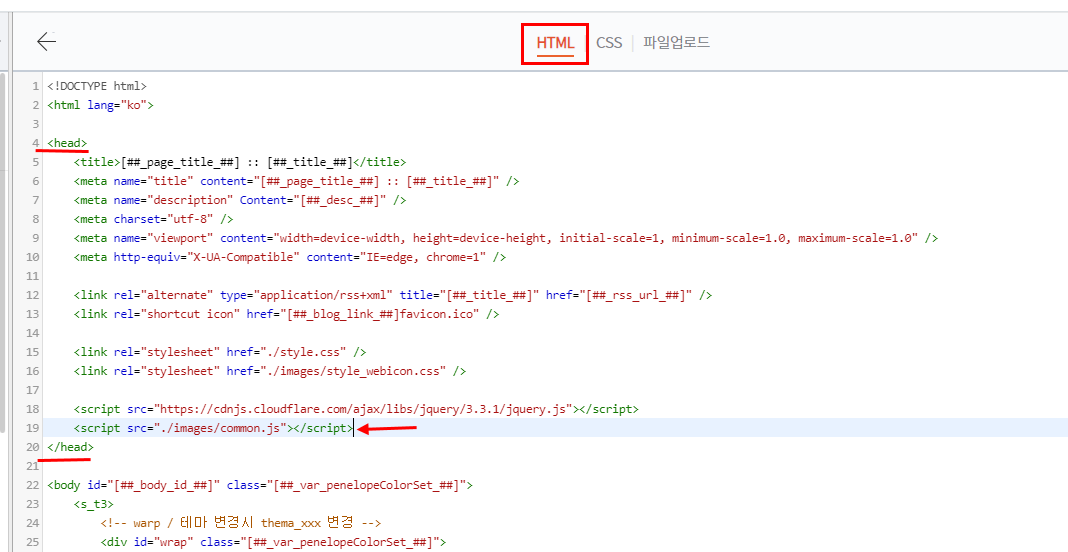The image size is (1068, 552).
Task: Open the 파일업로드 tab
Action: coord(676,43)
